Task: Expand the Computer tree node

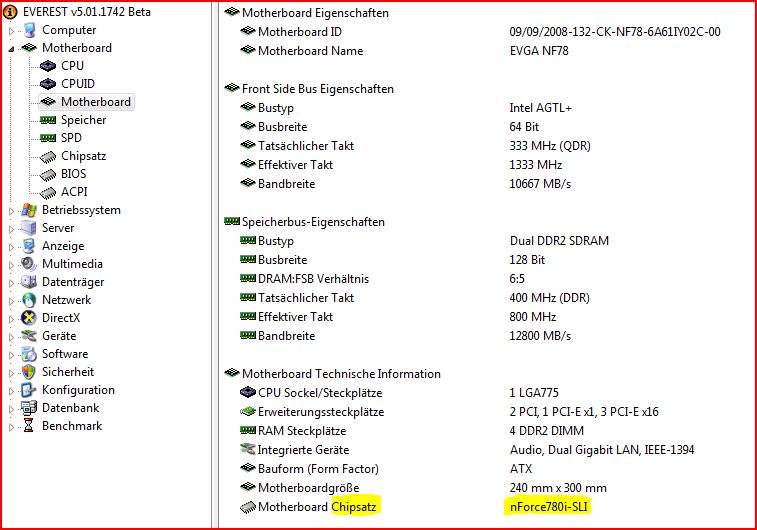Action: point(12,31)
